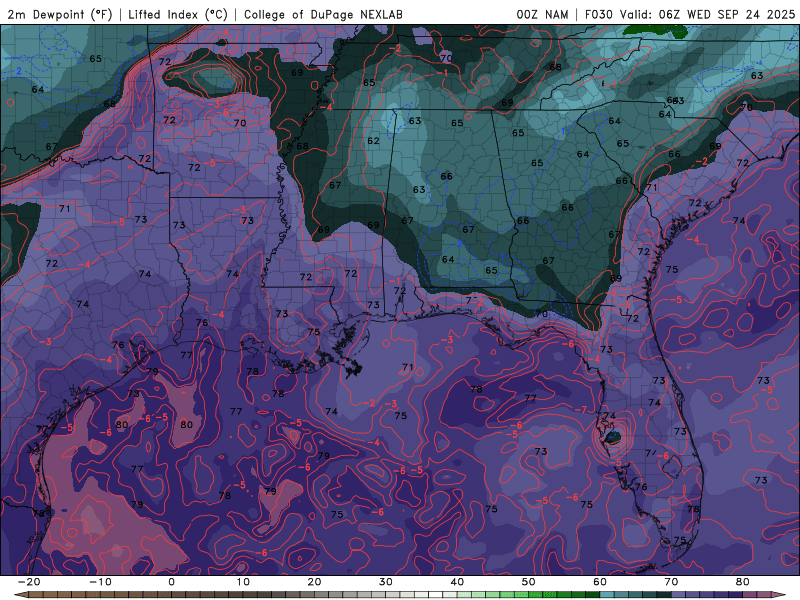Click the "80" color scale label

[x=743, y=582]
